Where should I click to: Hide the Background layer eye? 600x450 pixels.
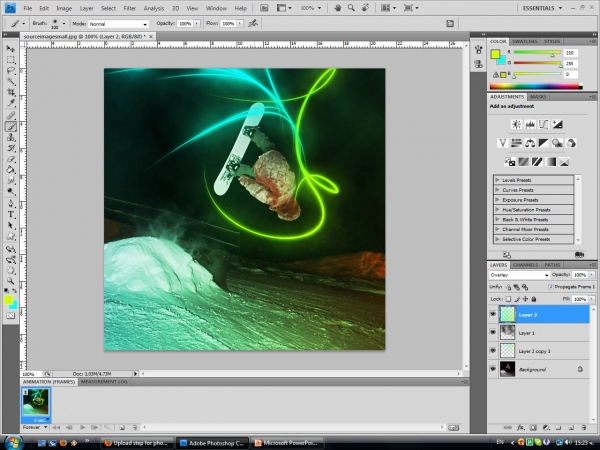(493, 369)
